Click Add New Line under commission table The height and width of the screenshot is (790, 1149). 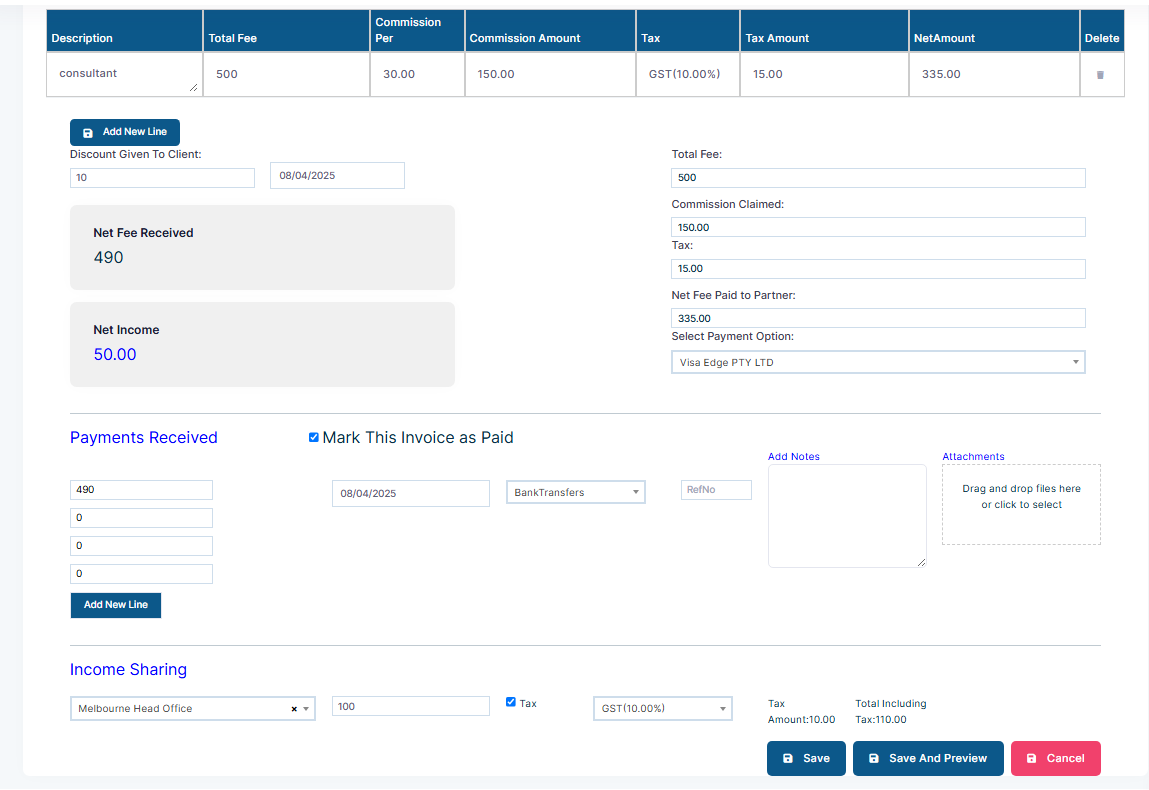125,133
